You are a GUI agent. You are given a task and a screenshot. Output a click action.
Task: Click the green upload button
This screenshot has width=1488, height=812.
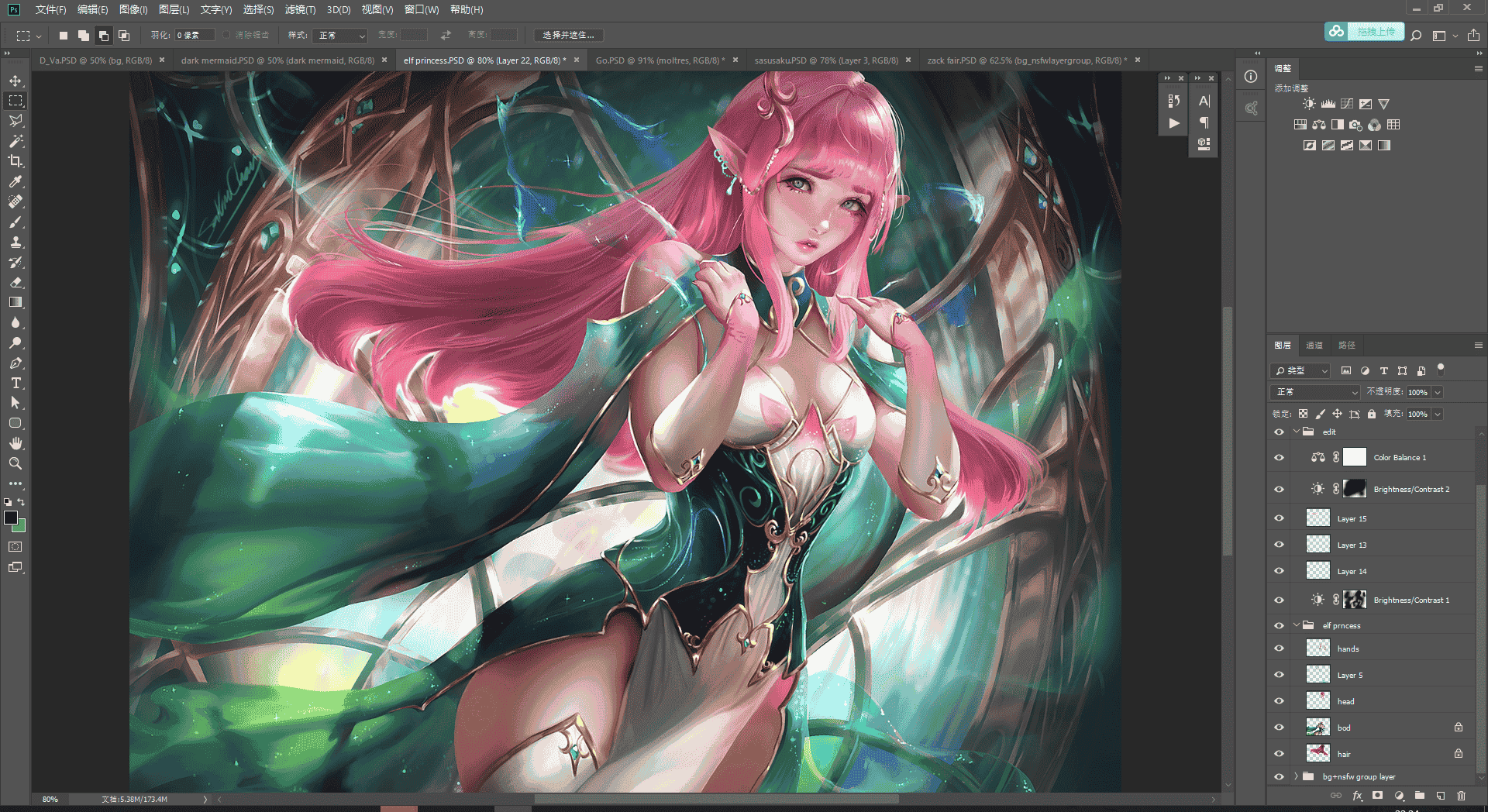coord(1364,32)
